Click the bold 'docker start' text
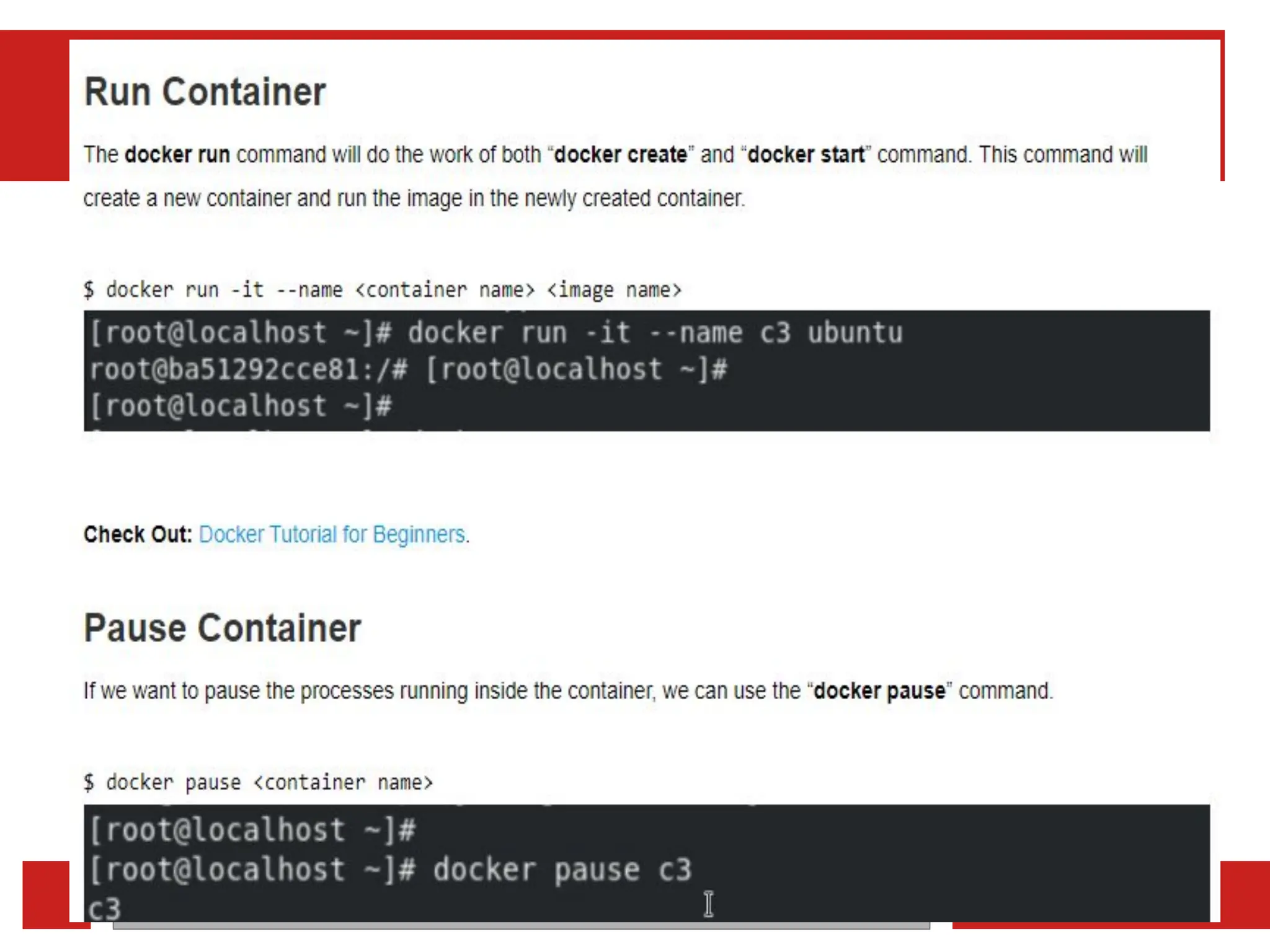Viewport: 1270px width, 952px height. click(x=806, y=154)
